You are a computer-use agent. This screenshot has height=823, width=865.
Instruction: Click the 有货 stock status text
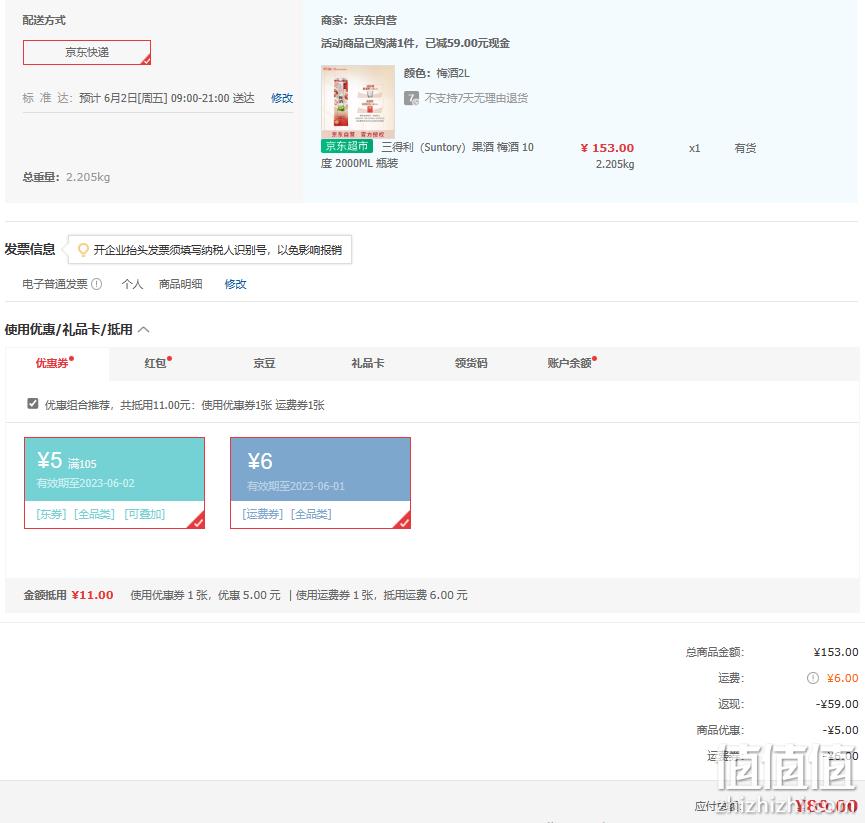pos(745,148)
